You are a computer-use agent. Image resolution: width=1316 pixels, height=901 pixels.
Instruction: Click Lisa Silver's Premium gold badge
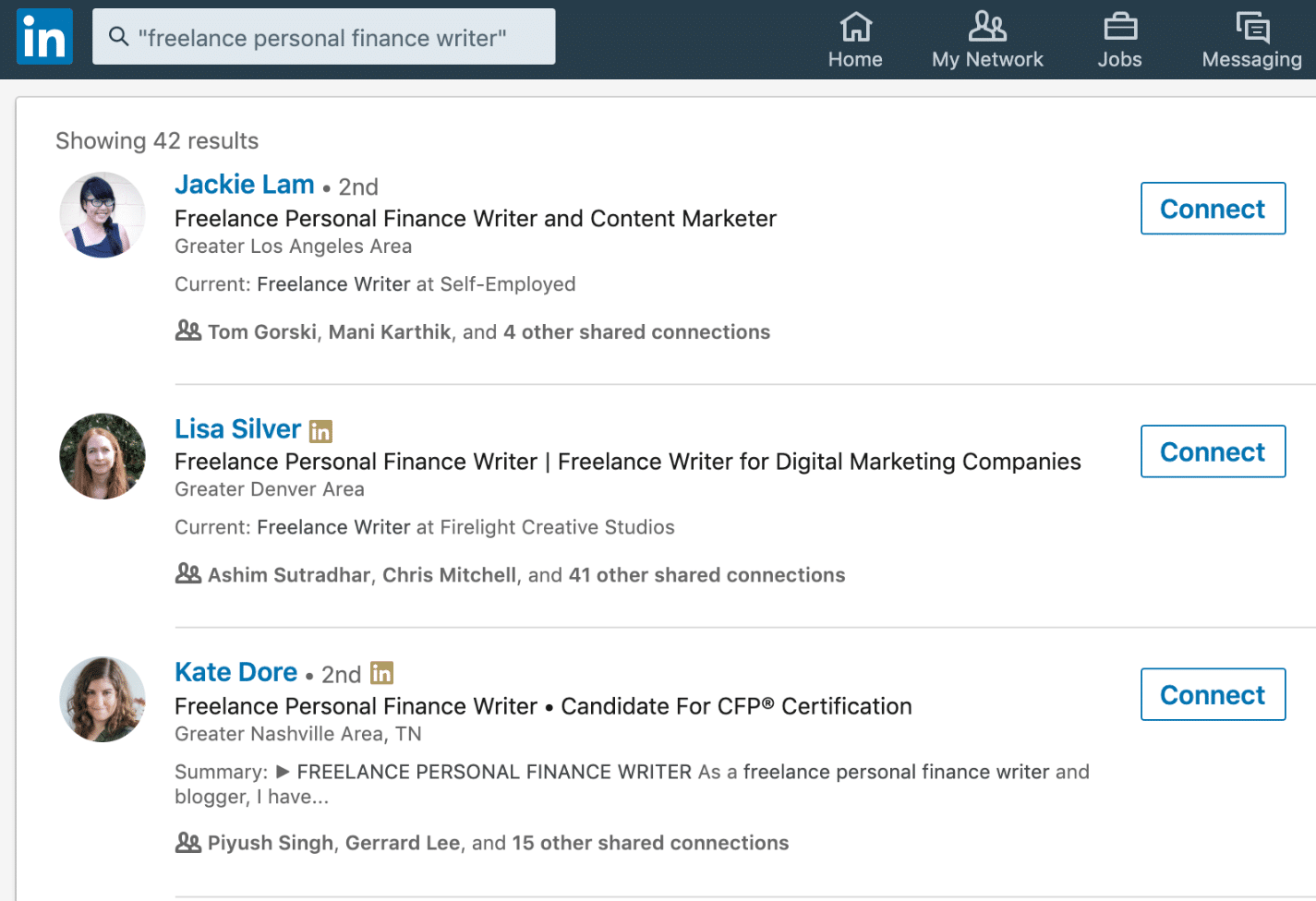(320, 430)
